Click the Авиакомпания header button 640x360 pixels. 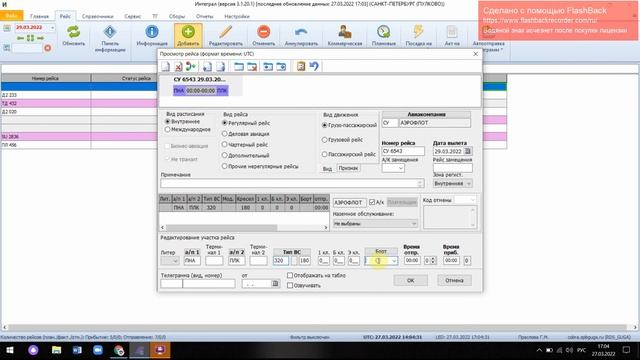click(426, 115)
